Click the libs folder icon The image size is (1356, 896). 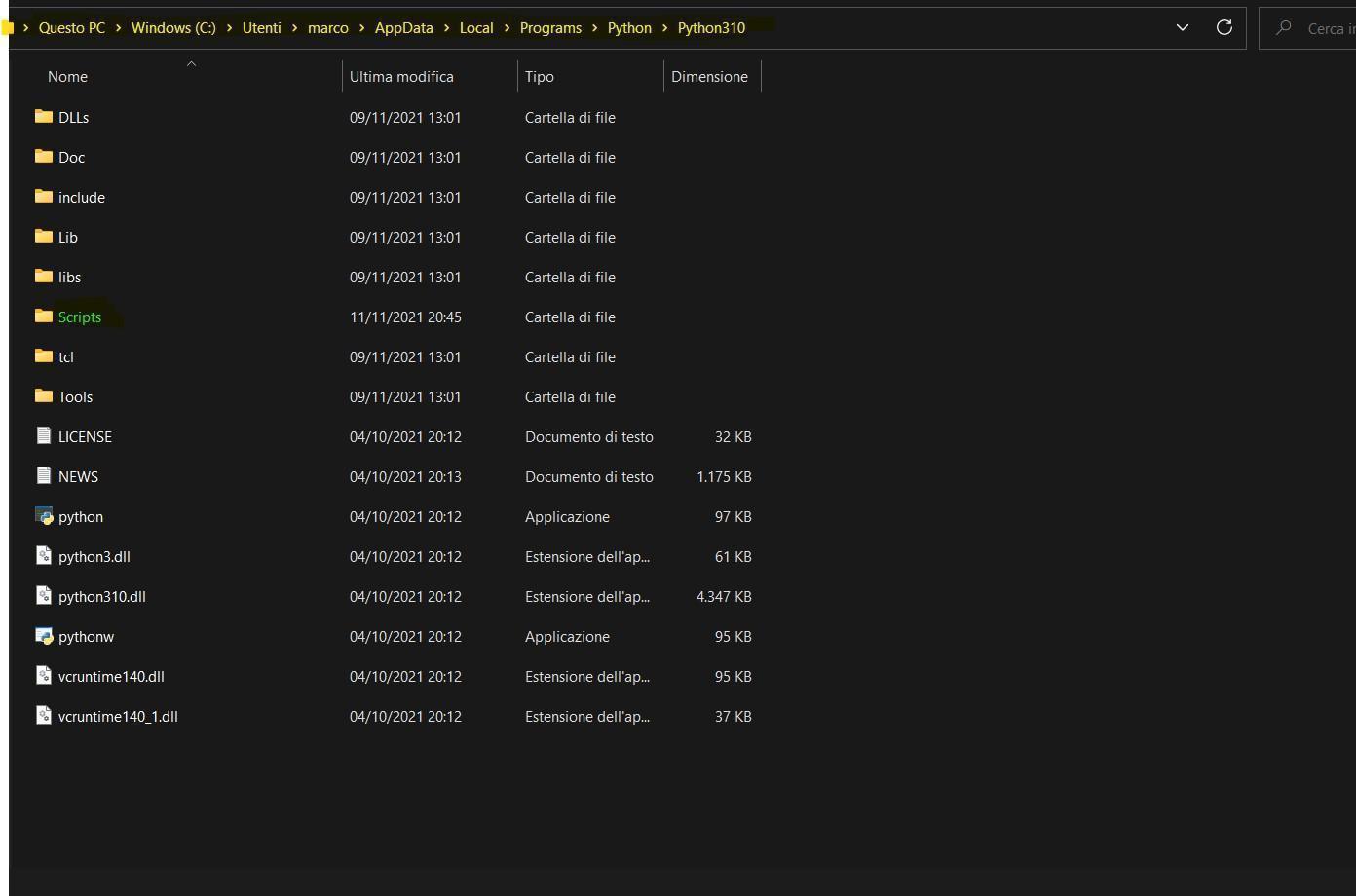43,276
